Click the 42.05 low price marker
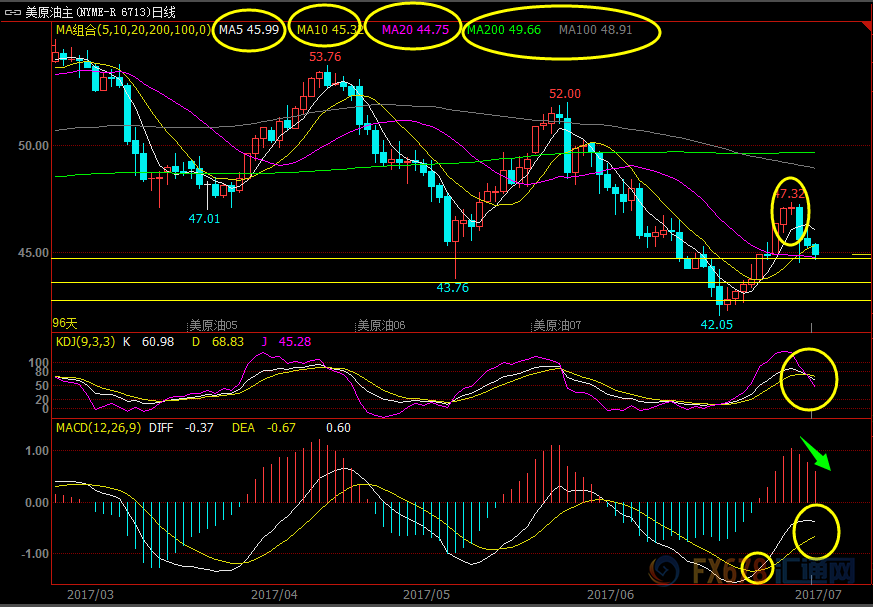 click(x=716, y=324)
